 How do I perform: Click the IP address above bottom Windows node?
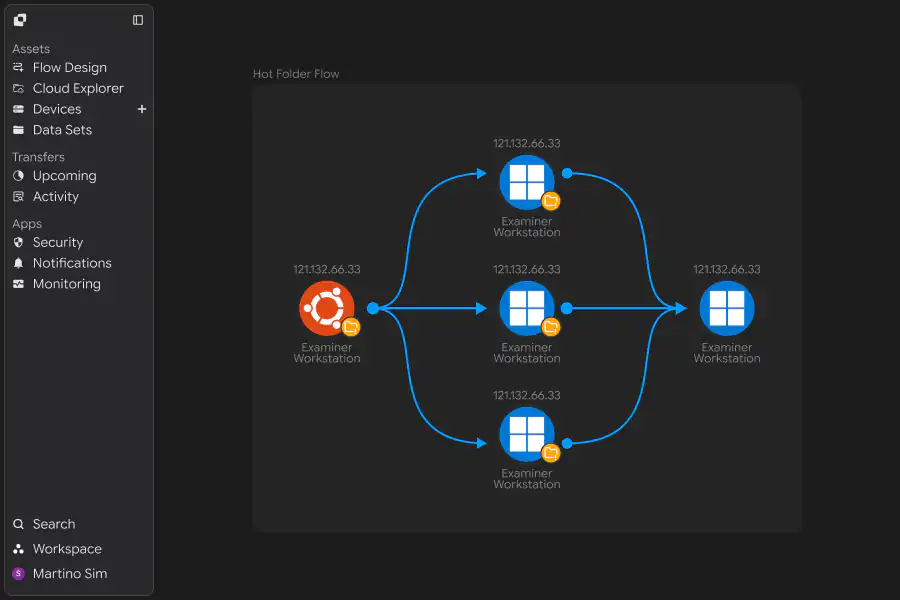point(527,396)
